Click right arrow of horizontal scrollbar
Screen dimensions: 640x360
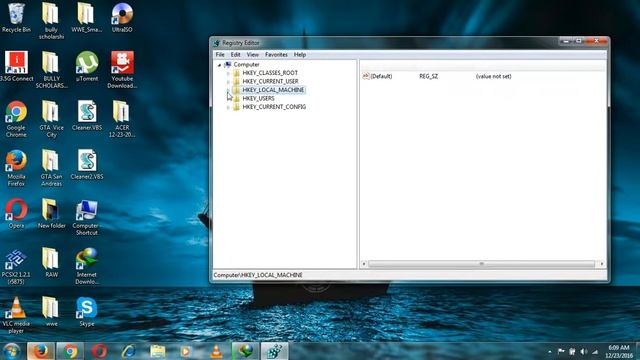[602, 264]
